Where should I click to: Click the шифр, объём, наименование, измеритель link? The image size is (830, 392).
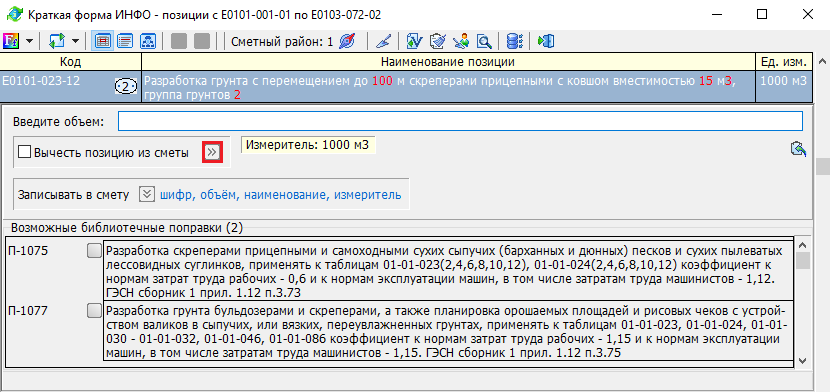click(x=280, y=195)
